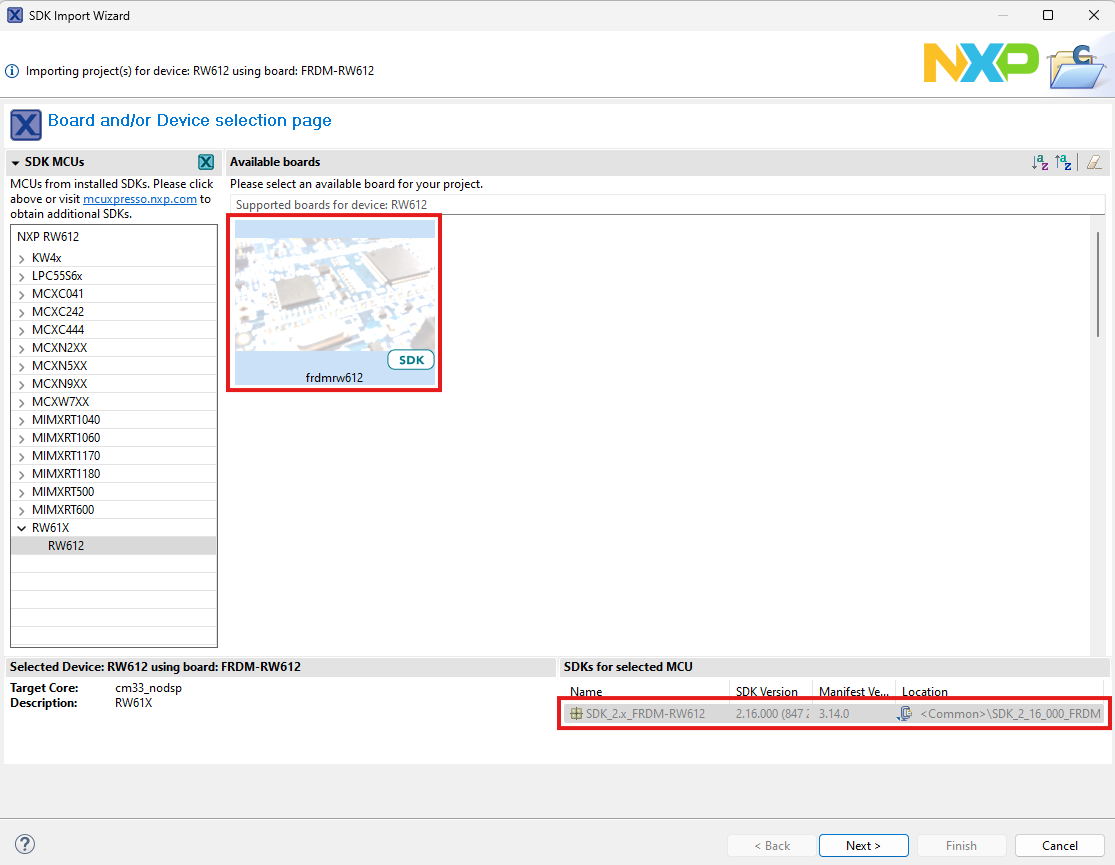Collapse the RW61X tree node
This screenshot has height=865, width=1115.
tap(22, 528)
